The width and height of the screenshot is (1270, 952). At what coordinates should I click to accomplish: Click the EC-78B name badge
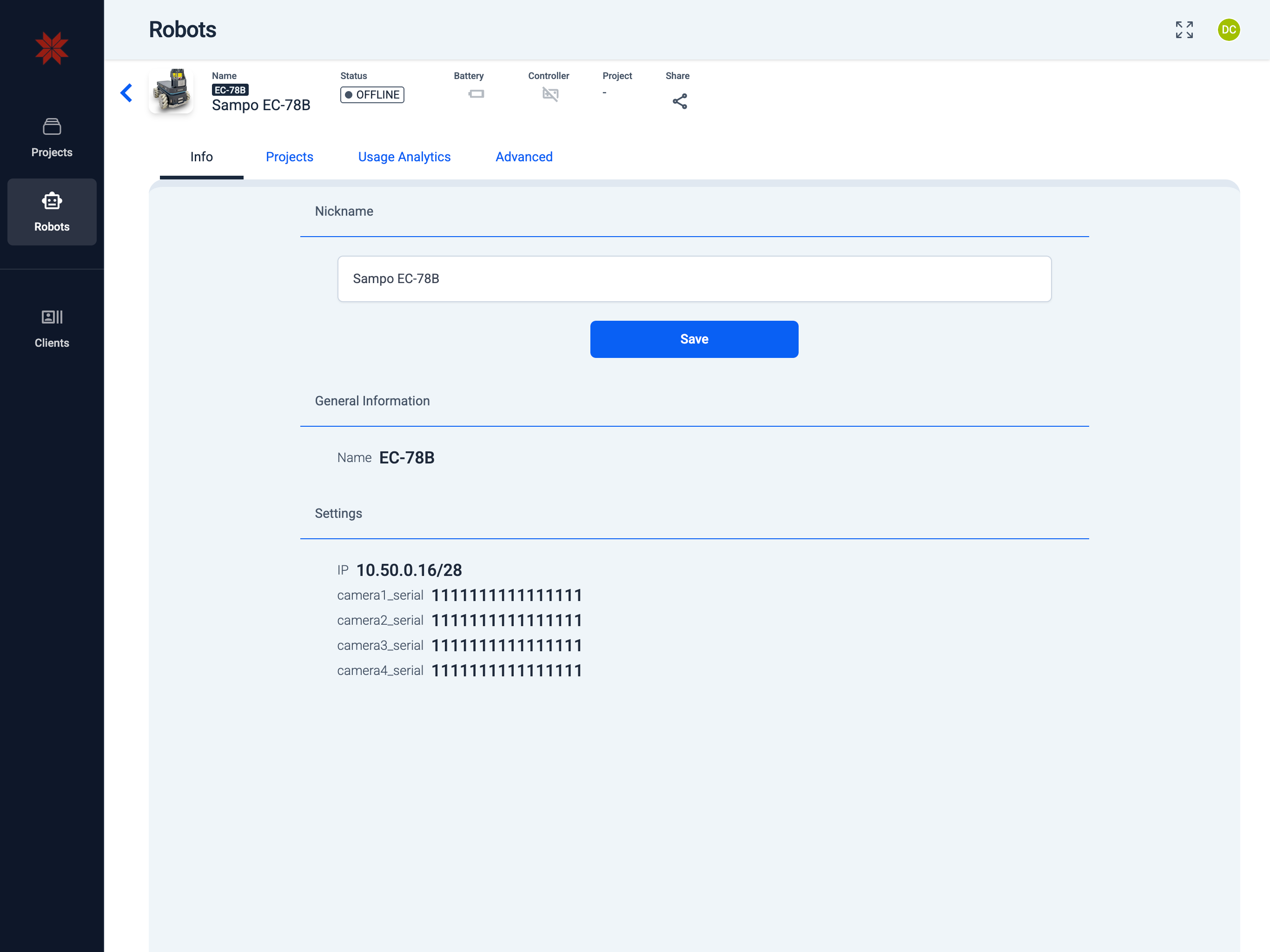[230, 90]
